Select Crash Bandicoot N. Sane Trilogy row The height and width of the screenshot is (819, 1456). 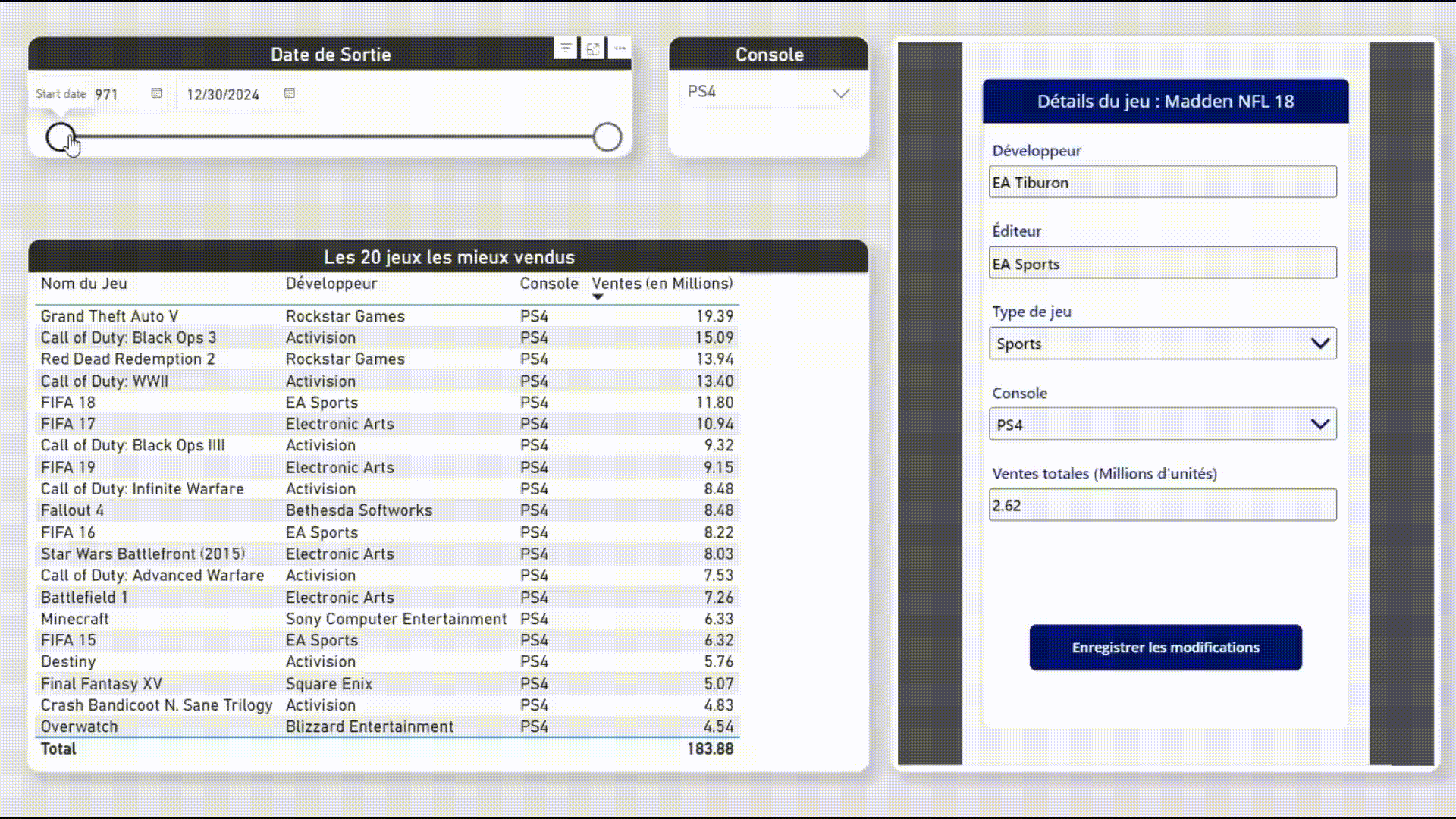point(387,705)
